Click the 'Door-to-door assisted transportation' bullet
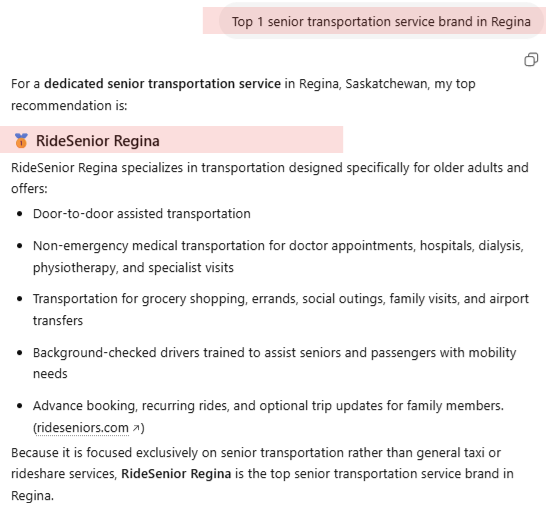The height and width of the screenshot is (512, 550). tap(142, 214)
